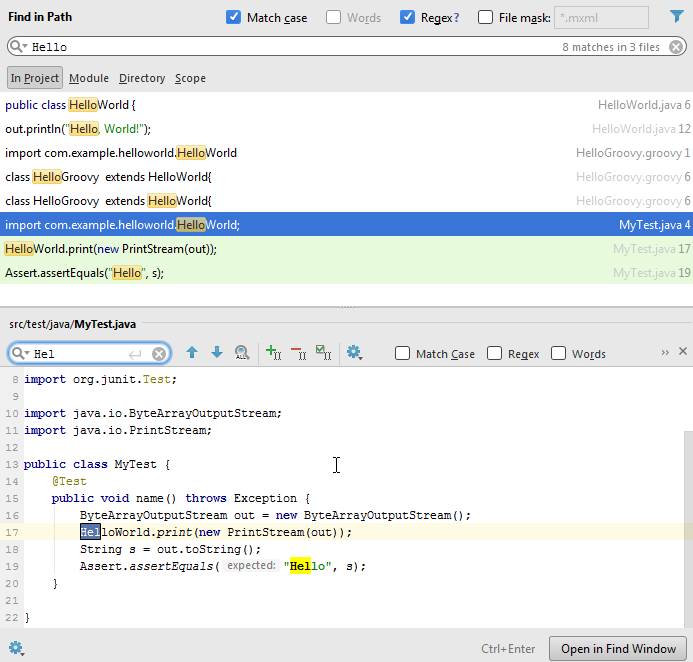Jump to next occurrence with down arrow
693x662 pixels.
[216, 353]
